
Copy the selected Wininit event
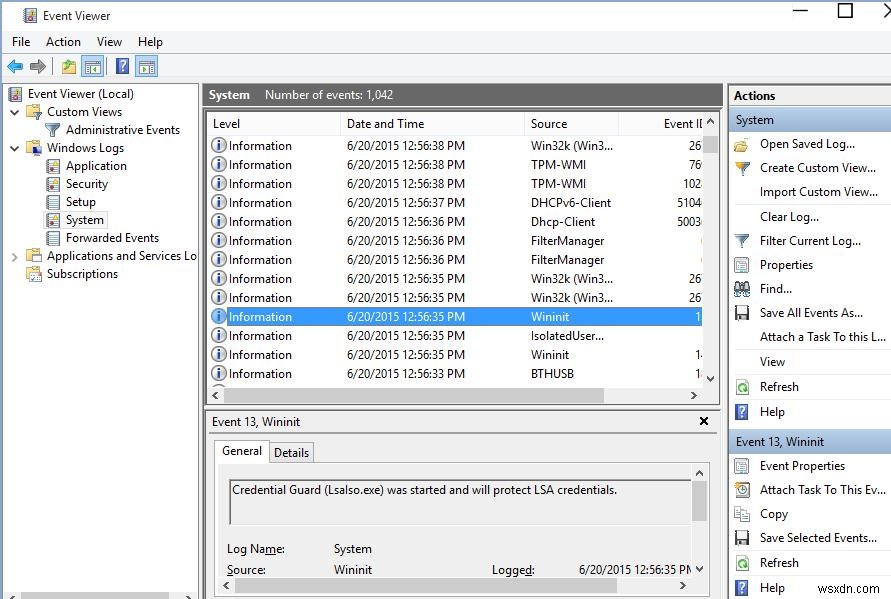click(775, 513)
